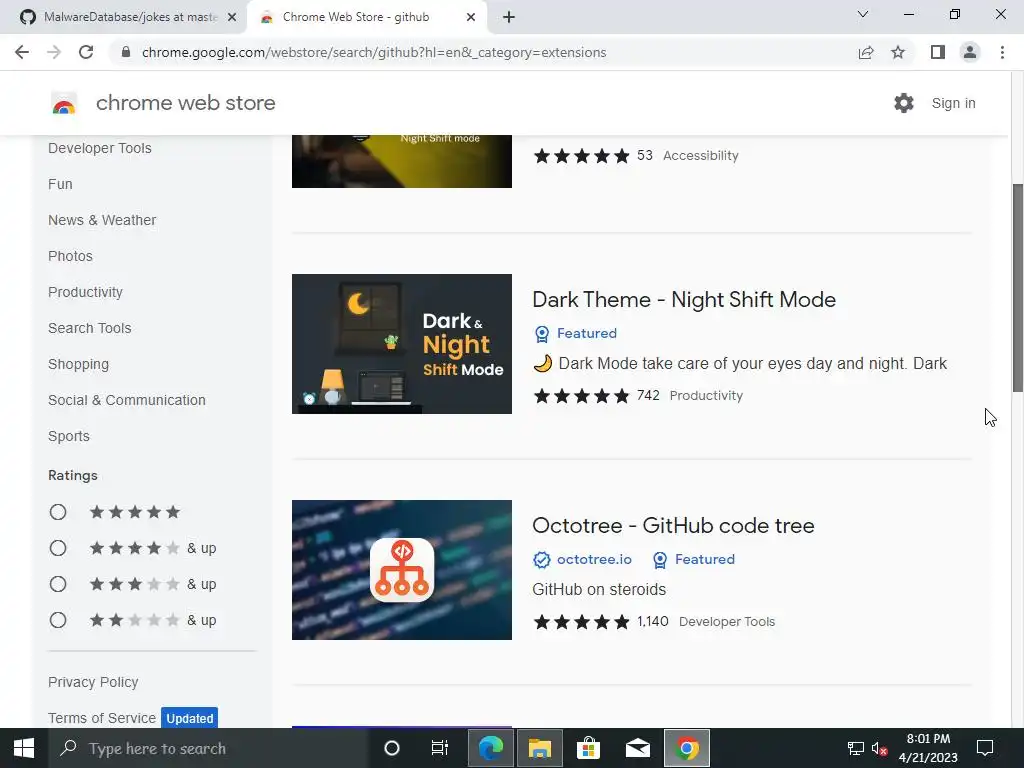
Task: Click Featured badge under Dark Theme
Action: [575, 334]
